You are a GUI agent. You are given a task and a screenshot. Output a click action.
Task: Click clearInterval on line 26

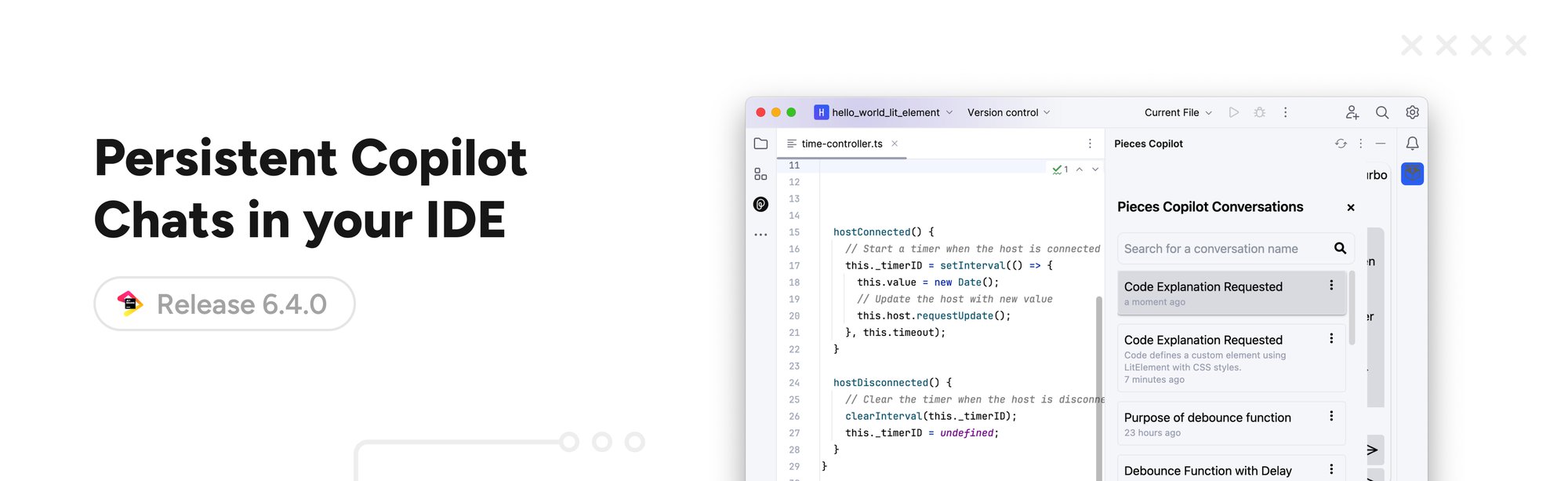(884, 417)
